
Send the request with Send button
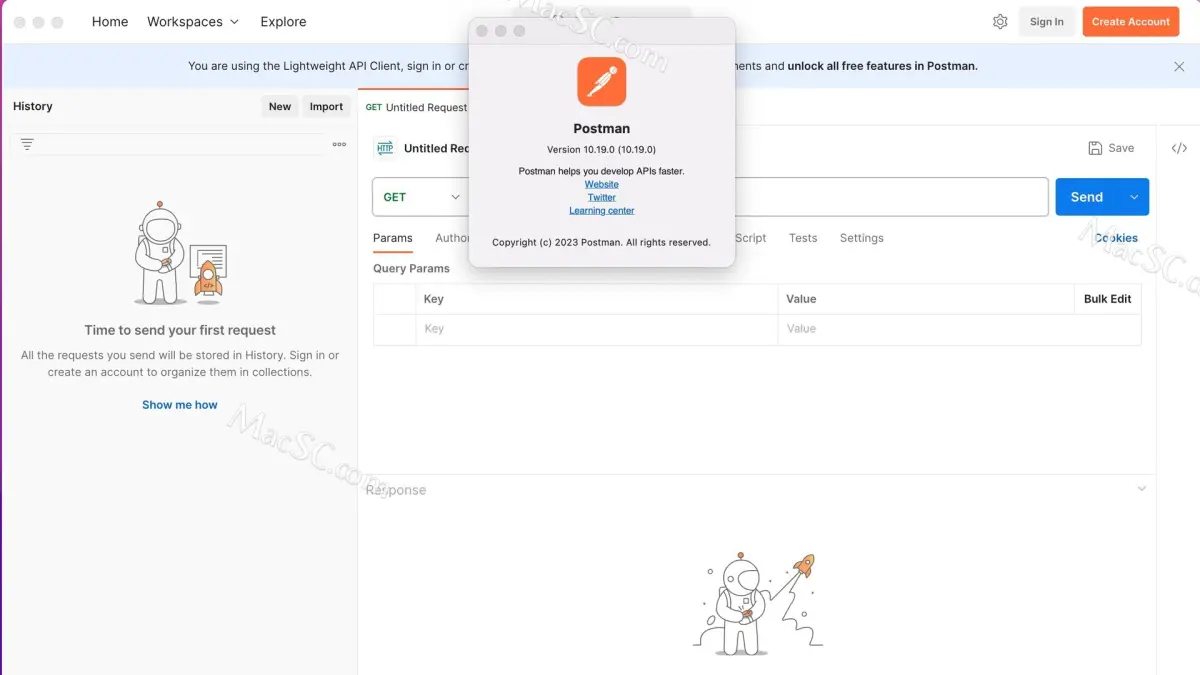pyautogui.click(x=1087, y=197)
